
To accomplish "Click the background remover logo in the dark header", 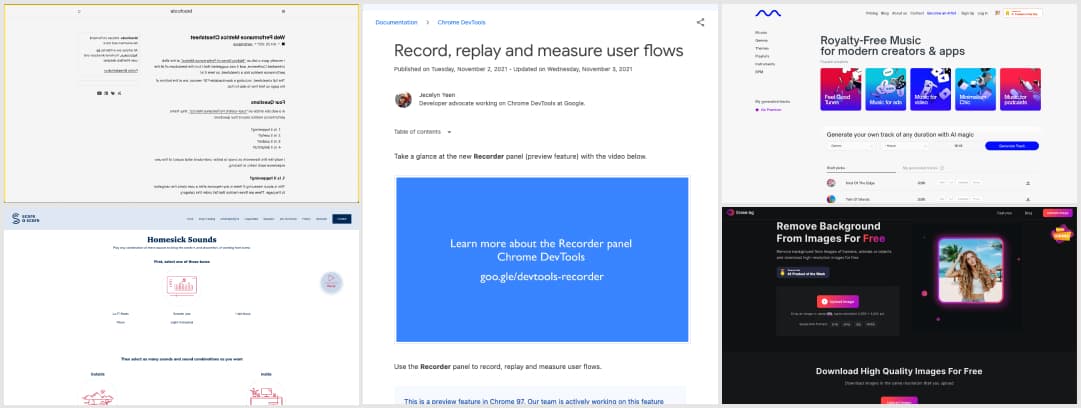I will point(740,213).
